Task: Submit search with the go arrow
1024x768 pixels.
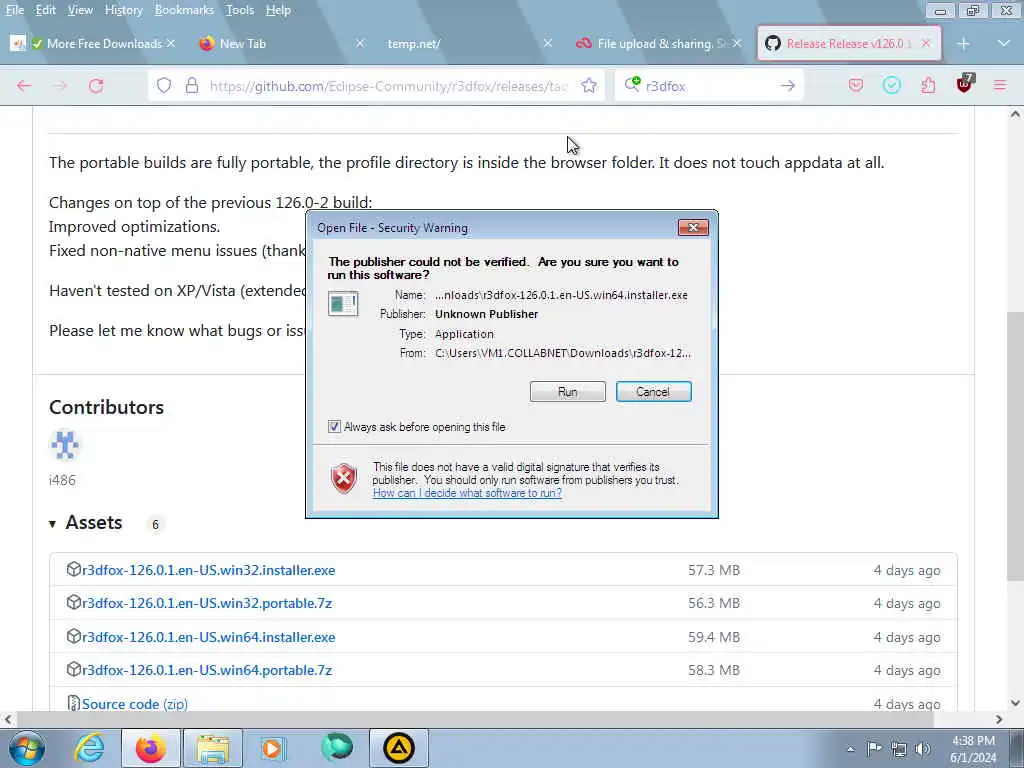Action: [788, 86]
